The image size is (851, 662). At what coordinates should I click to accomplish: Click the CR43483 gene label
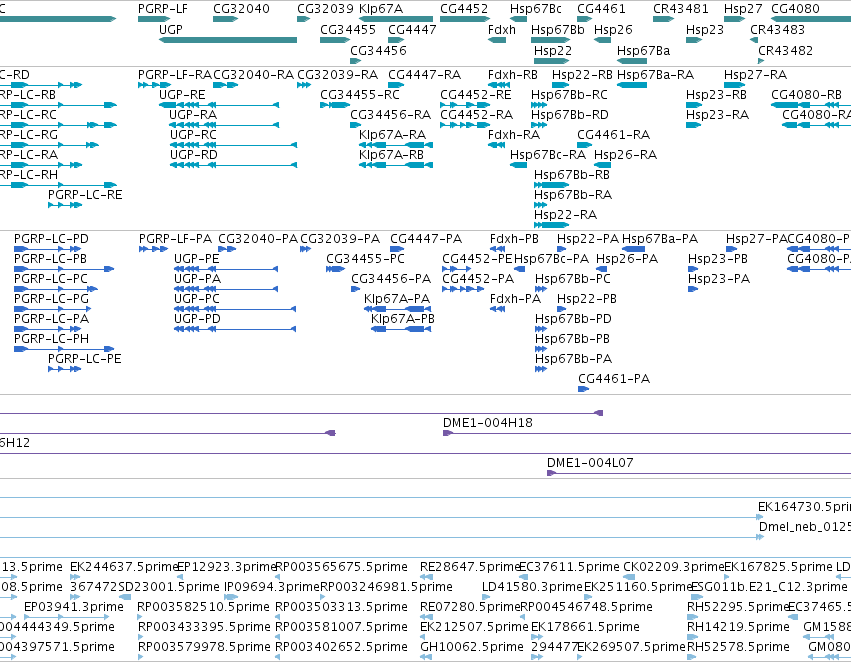[778, 29]
